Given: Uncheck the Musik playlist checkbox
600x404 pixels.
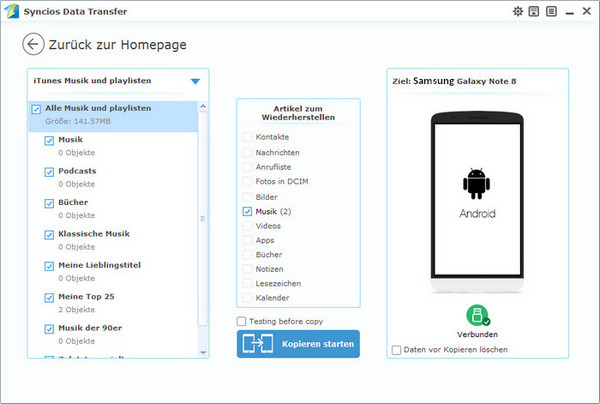Looking at the screenshot, I should tap(49, 141).
